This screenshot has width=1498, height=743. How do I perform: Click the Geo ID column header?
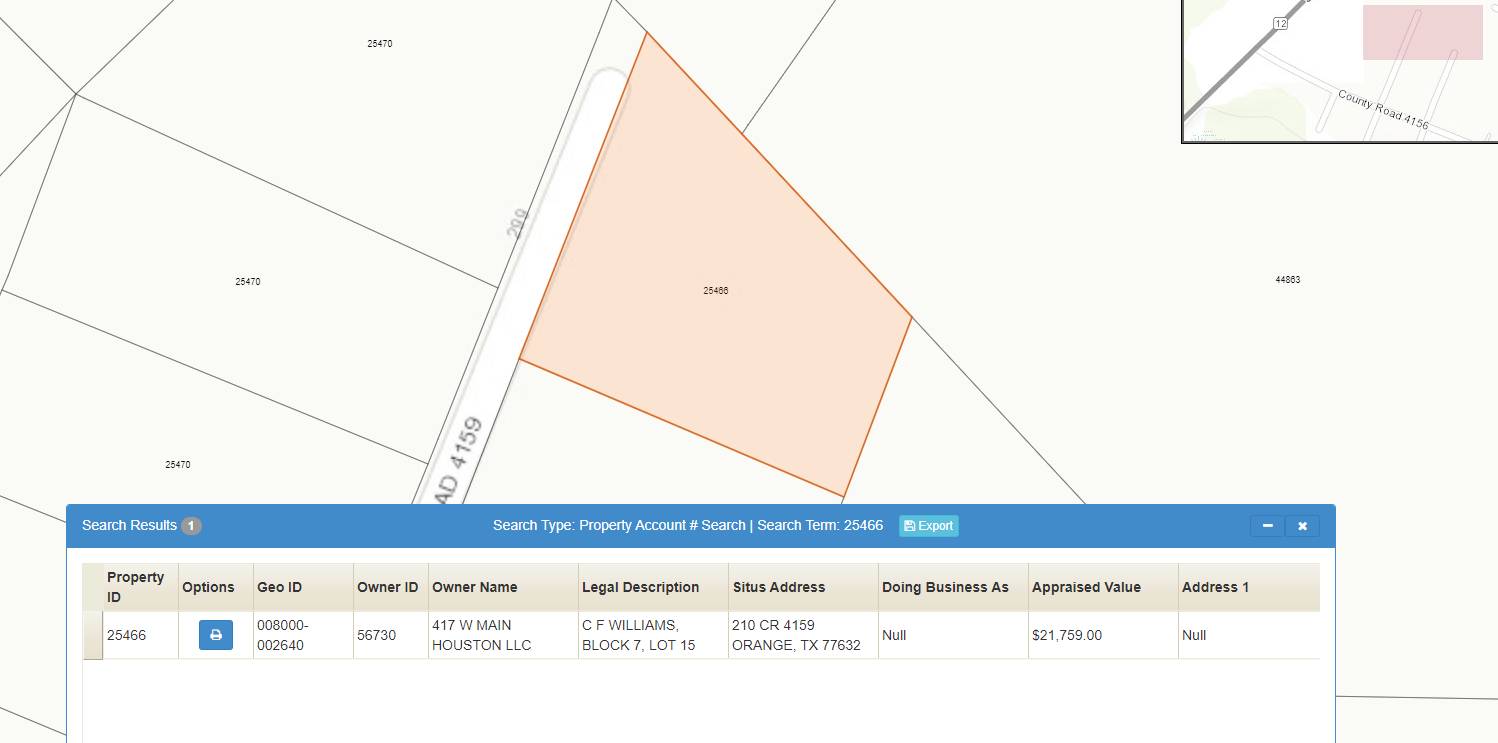click(x=279, y=587)
